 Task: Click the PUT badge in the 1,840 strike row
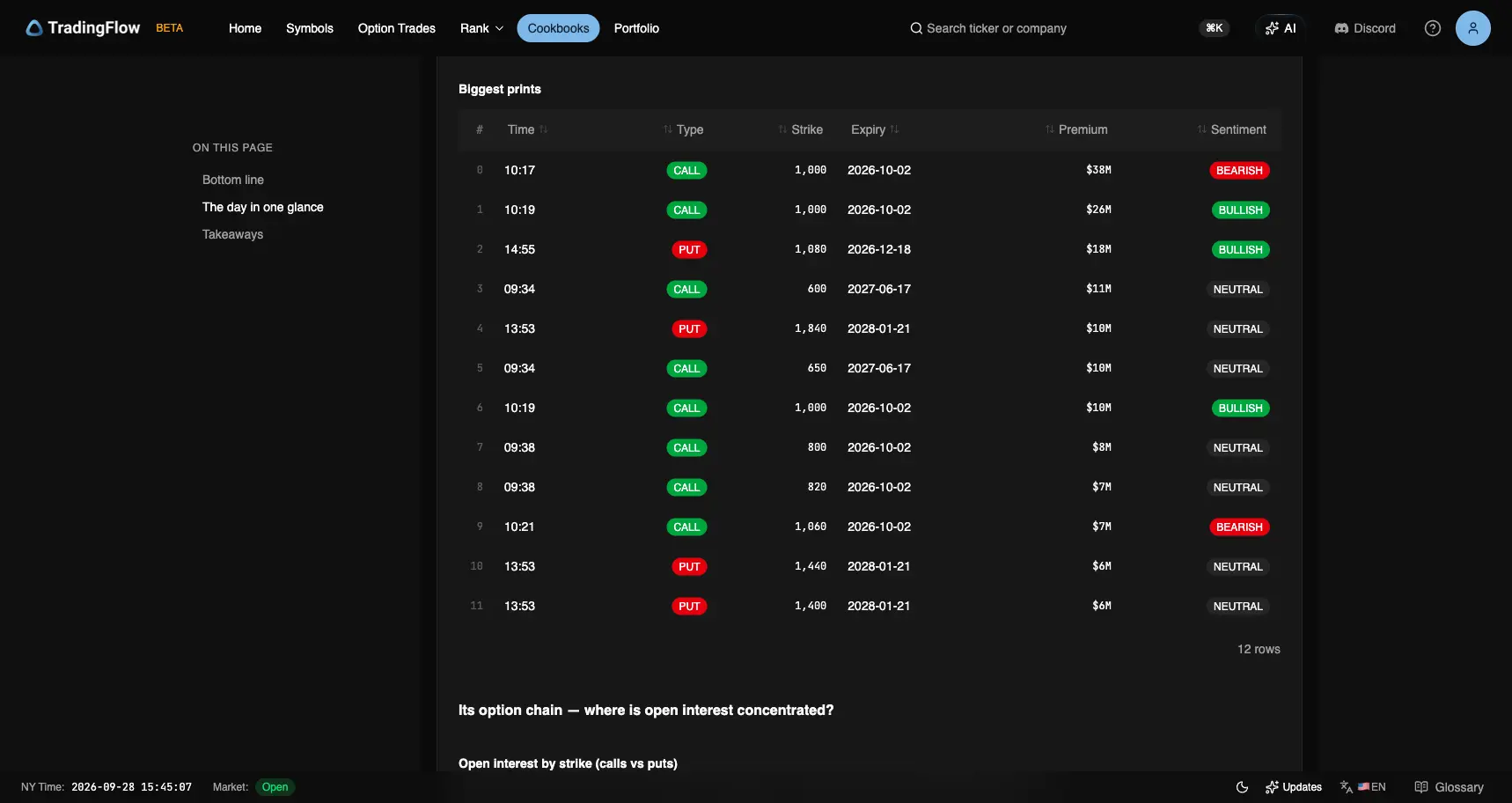click(x=689, y=329)
